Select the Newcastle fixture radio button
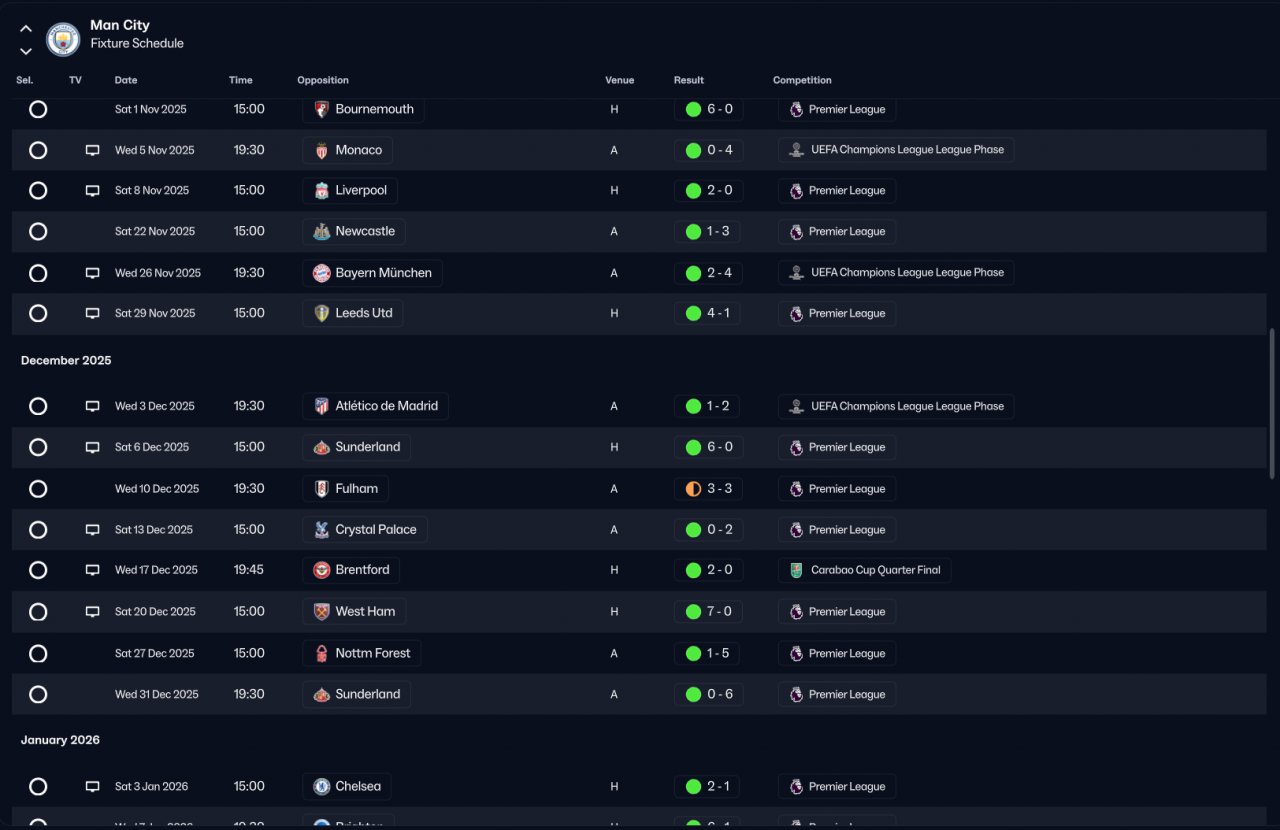The height and width of the screenshot is (830, 1280). (x=38, y=232)
